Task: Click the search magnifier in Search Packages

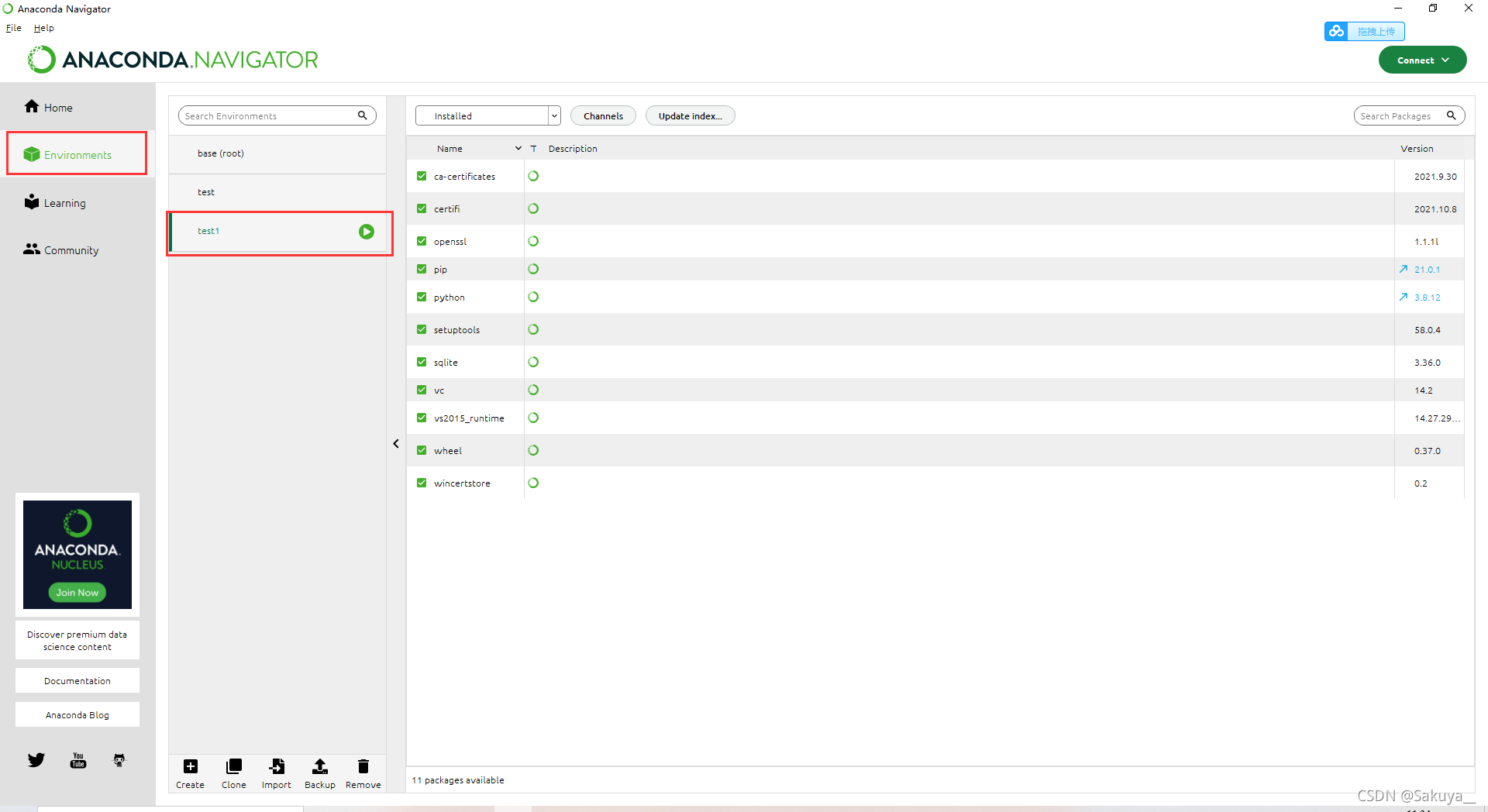Action: 1451,115
